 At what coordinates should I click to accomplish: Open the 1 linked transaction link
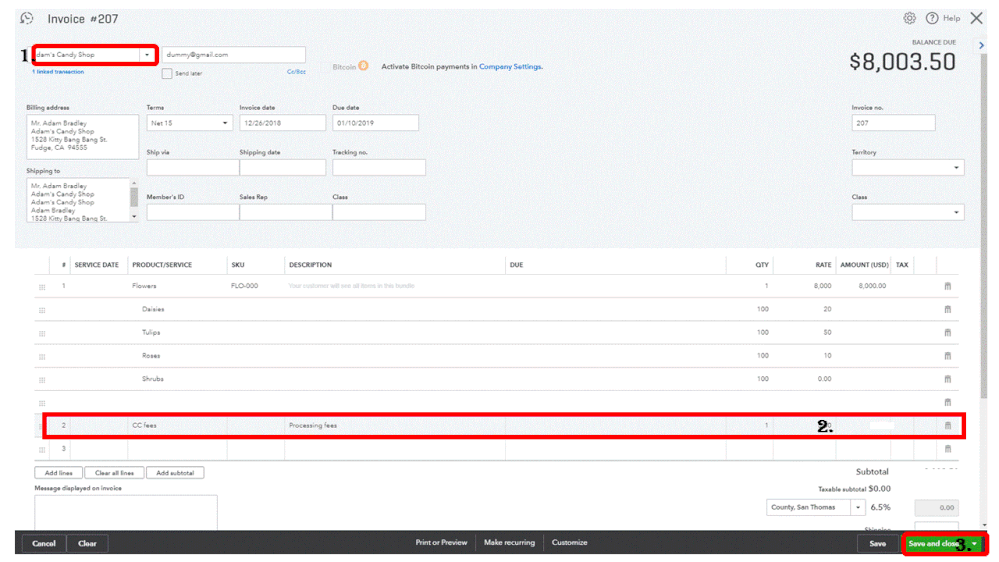point(58,72)
